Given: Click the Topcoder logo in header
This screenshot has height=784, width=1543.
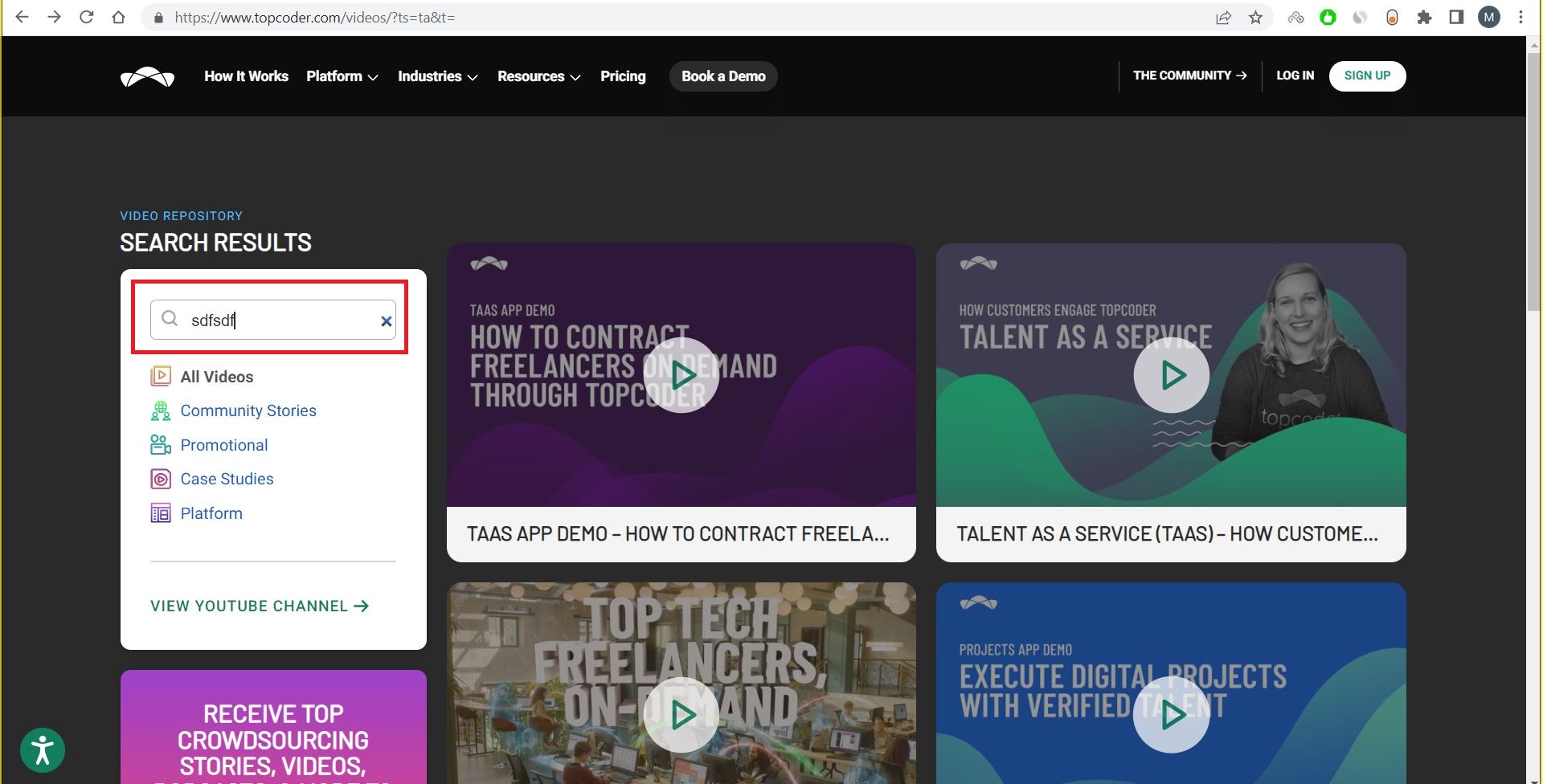Looking at the screenshot, I should pos(147,76).
